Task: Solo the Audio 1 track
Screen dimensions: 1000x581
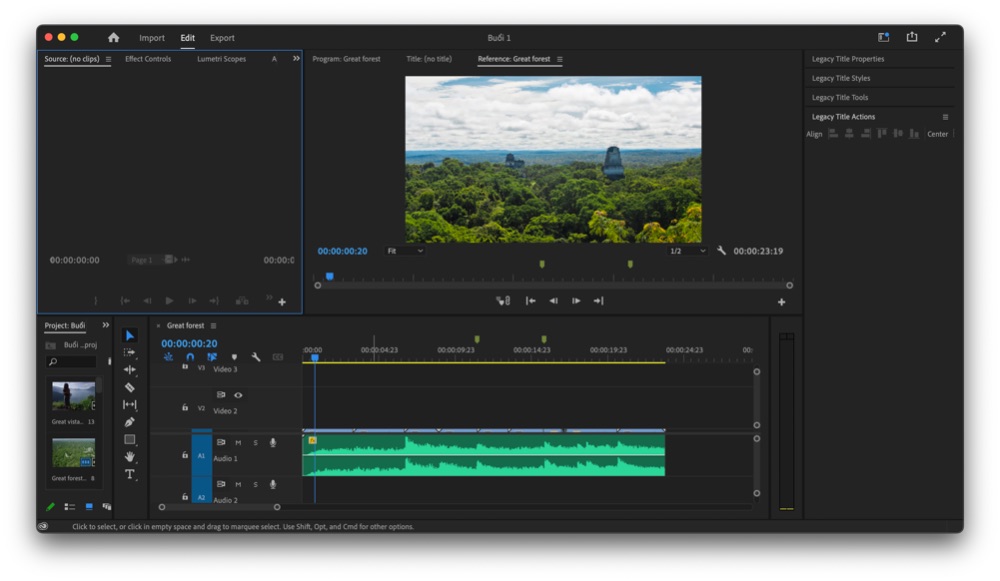Action: (256, 443)
